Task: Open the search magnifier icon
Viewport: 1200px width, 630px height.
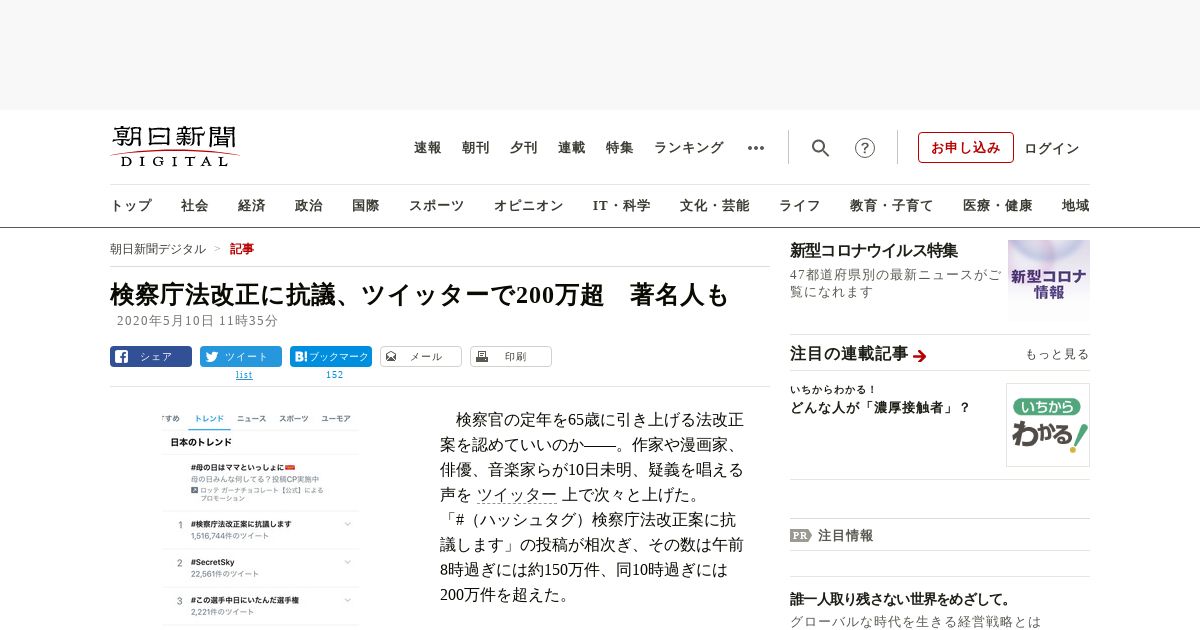Action: point(820,148)
